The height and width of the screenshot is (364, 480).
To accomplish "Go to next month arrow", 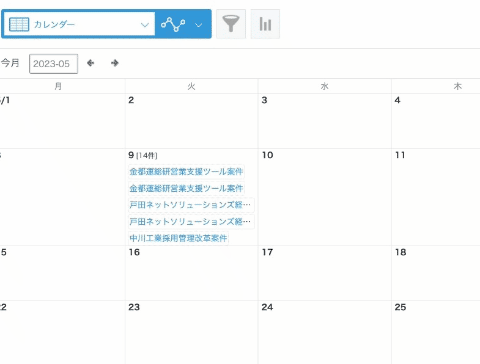I will [115, 63].
